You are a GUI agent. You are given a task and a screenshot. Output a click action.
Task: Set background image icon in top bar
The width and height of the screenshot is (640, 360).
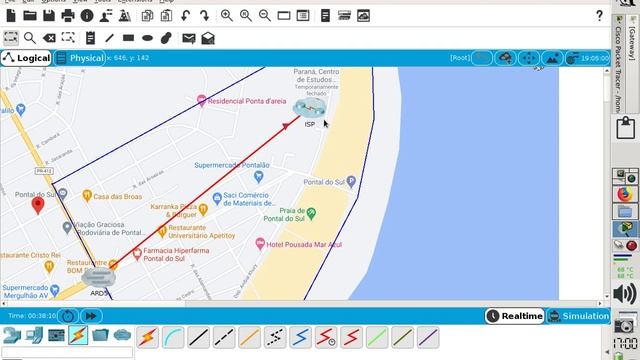[x=552, y=58]
